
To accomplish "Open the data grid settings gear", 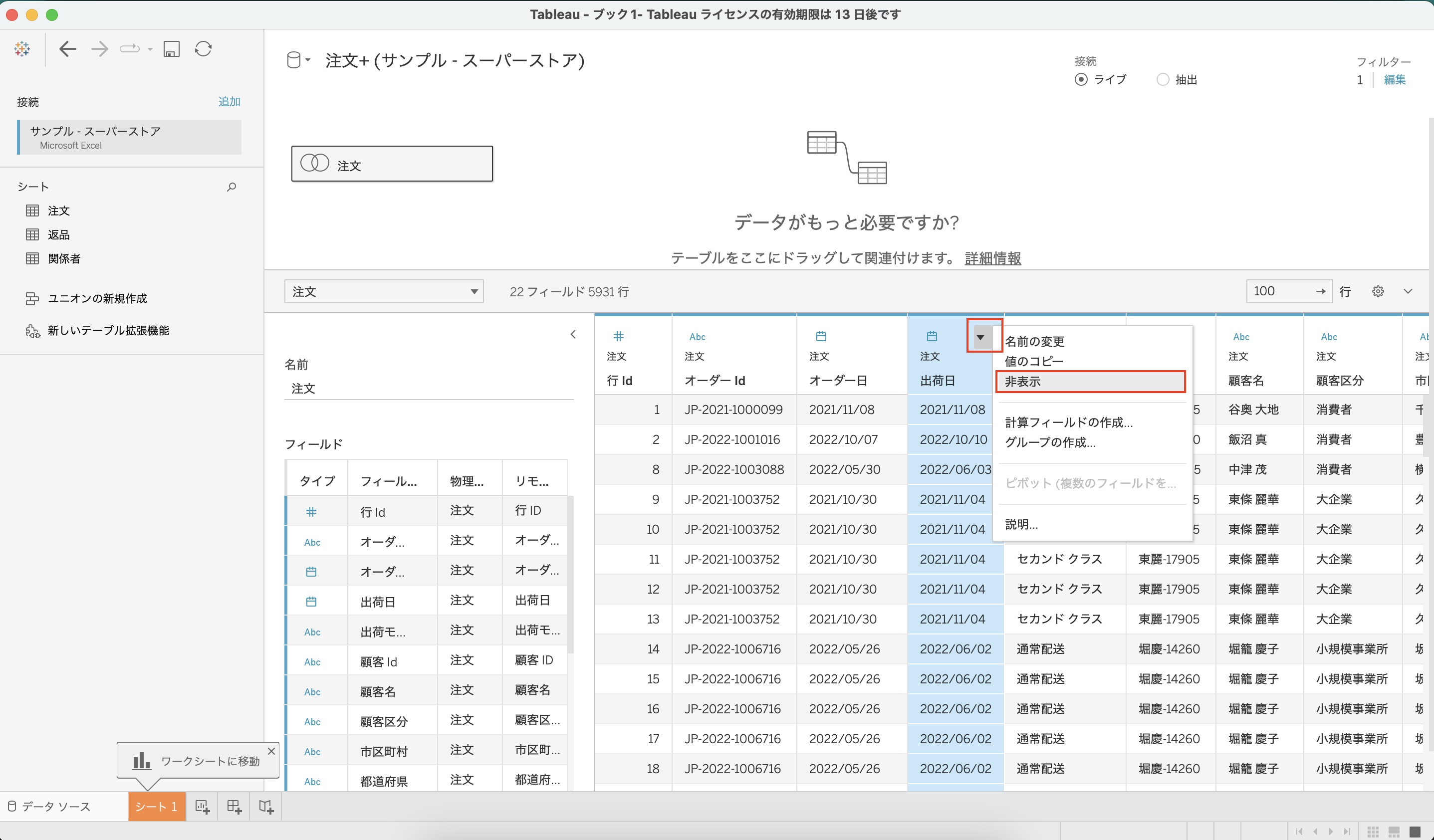I will tap(1378, 291).
